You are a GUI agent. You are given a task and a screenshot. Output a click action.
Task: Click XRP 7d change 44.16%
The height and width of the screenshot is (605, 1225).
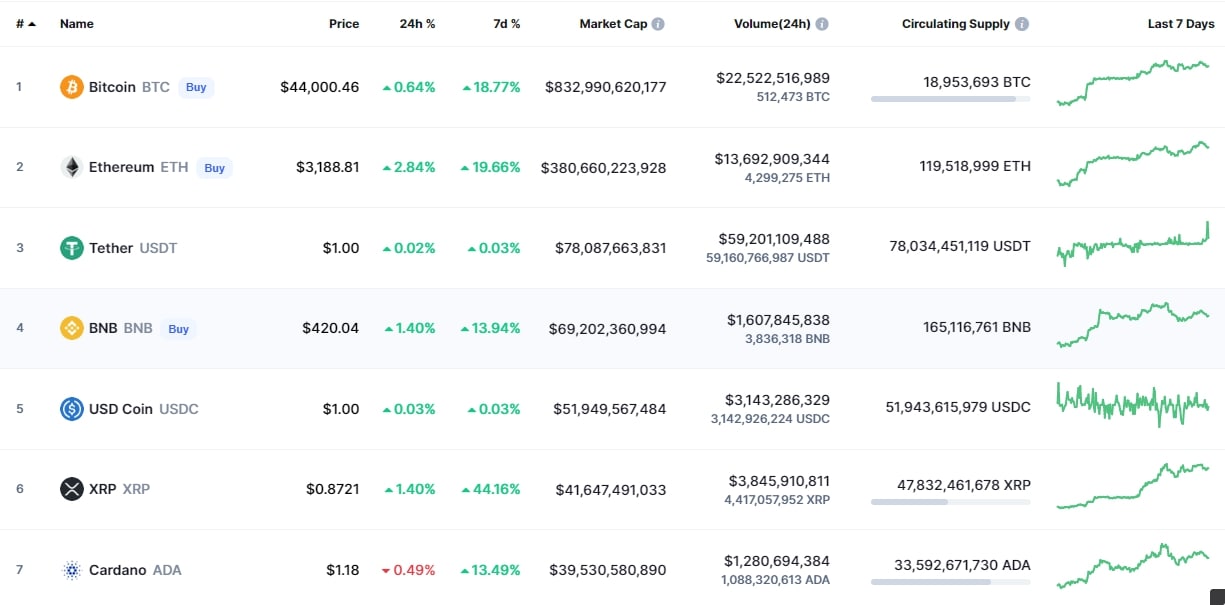point(491,489)
